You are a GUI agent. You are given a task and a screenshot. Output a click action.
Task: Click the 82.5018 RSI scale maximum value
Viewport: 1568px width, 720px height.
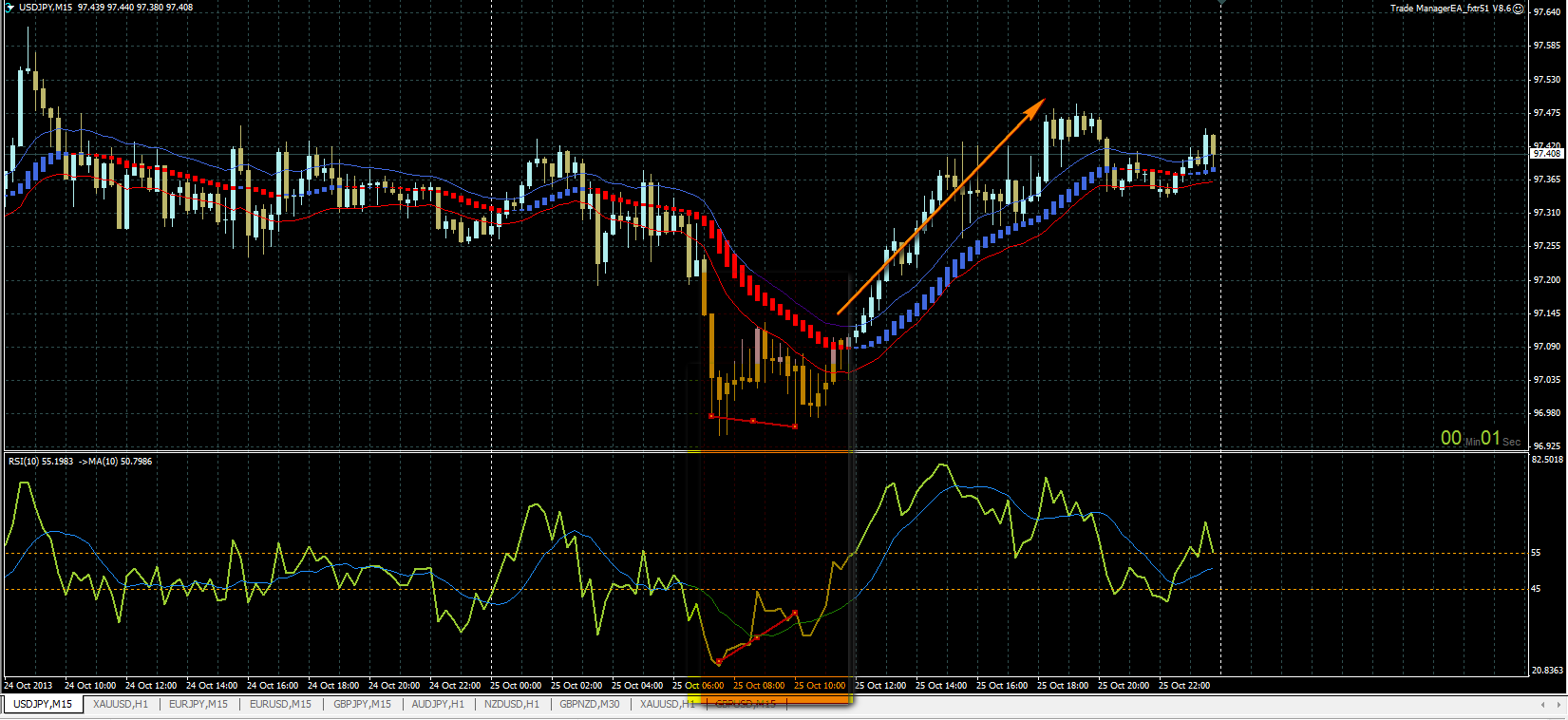coord(1547,460)
